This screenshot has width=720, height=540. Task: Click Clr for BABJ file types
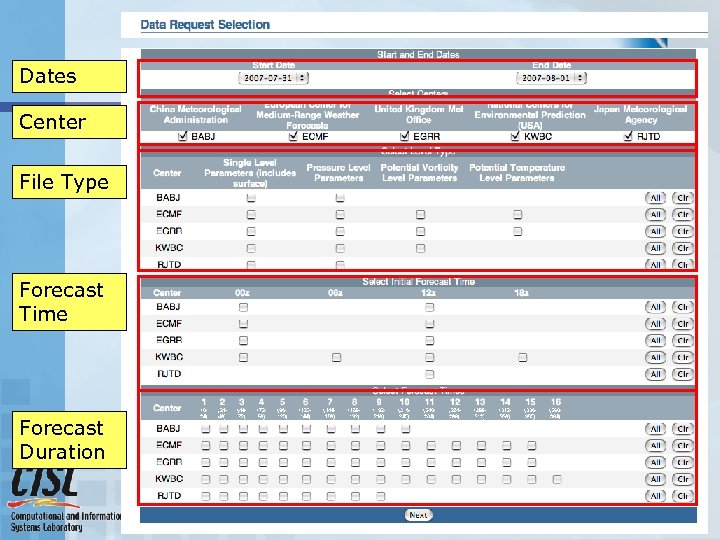(x=682, y=198)
